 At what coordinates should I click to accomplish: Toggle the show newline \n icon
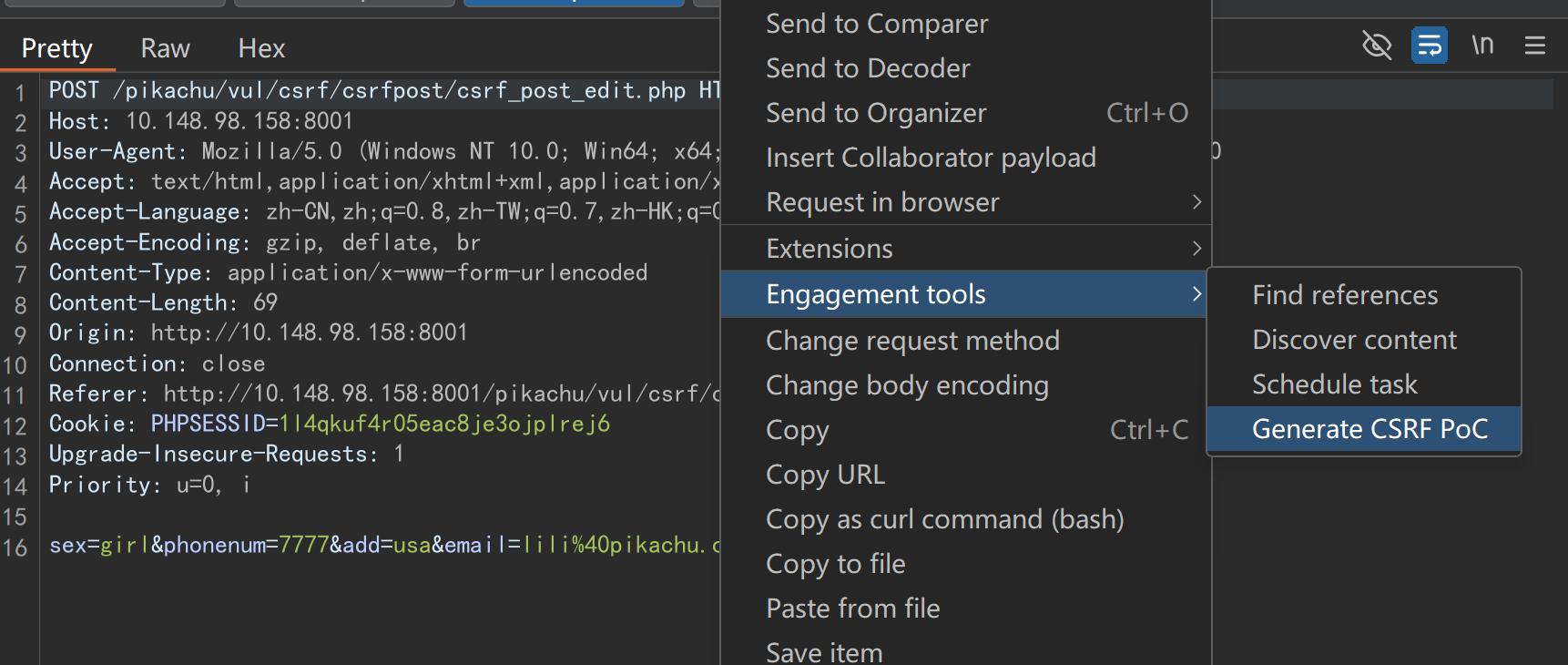(x=1482, y=45)
